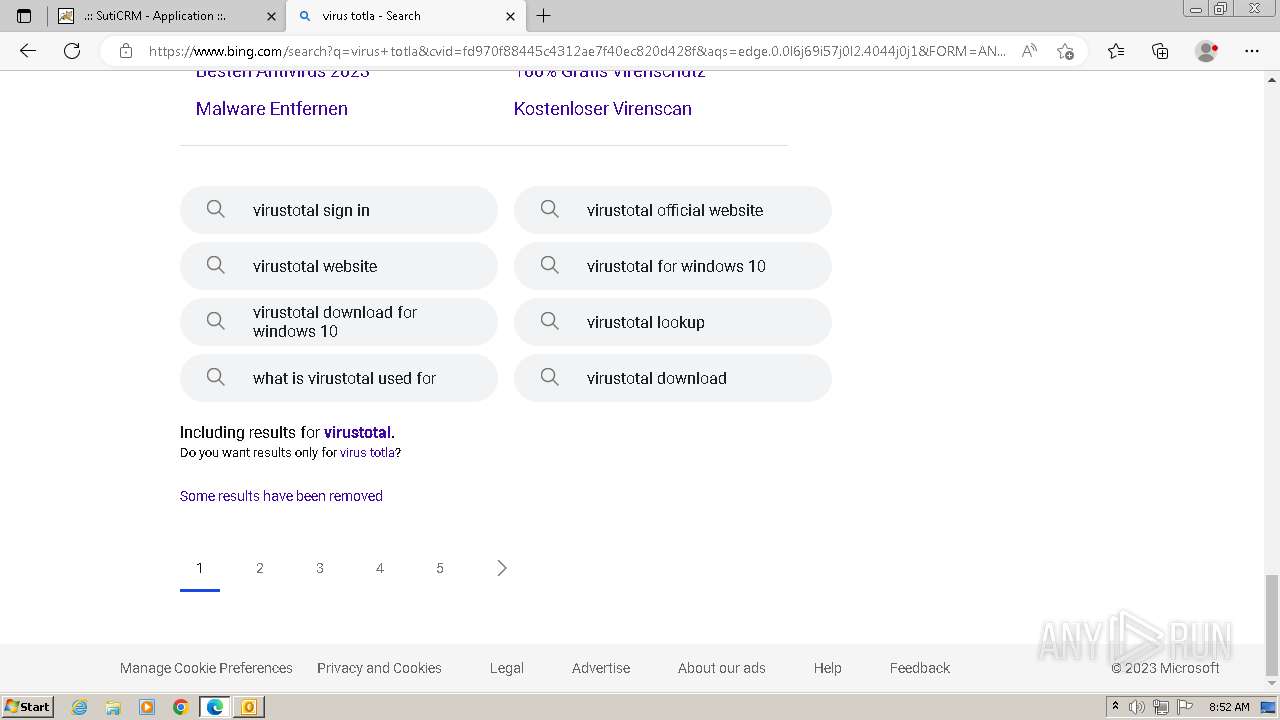Switch to Microsoft Edge taskbar icon
Screen dimensions: 1280x720
215,707
